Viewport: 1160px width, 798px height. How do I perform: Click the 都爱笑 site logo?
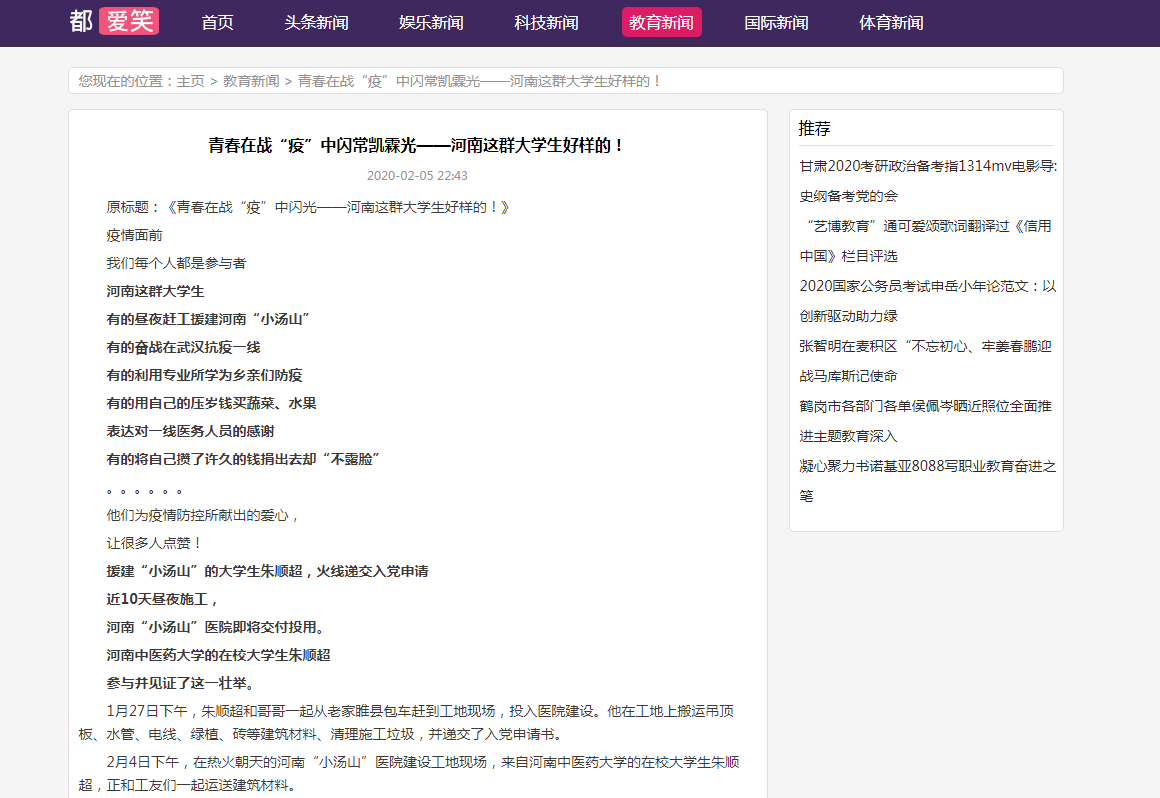[x=114, y=22]
